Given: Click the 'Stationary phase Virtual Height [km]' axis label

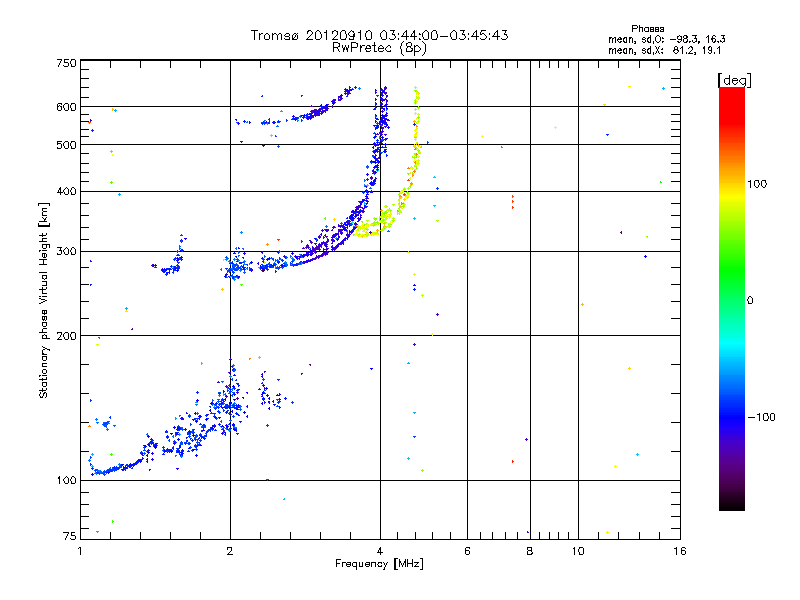Looking at the screenshot, I should point(44,300).
